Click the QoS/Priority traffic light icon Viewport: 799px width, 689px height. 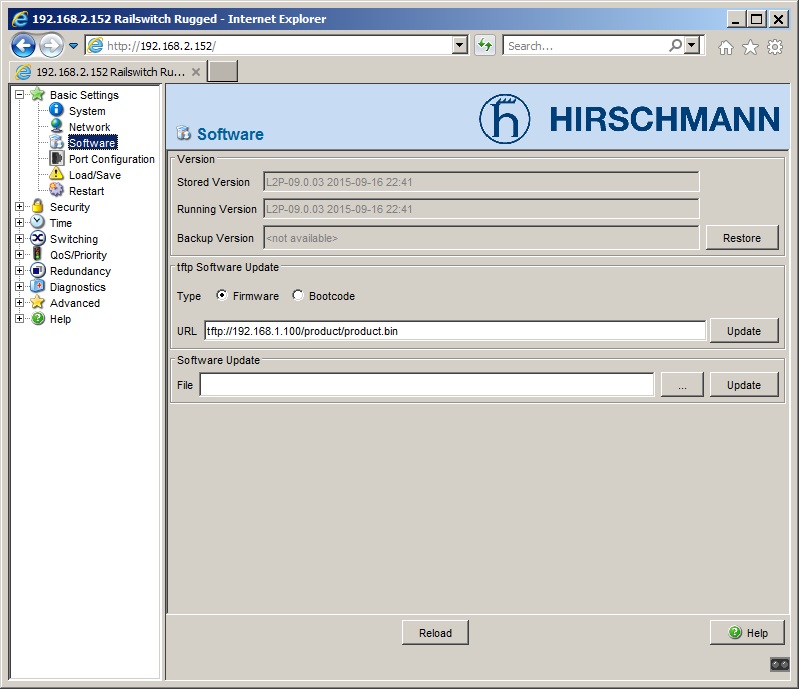point(38,254)
